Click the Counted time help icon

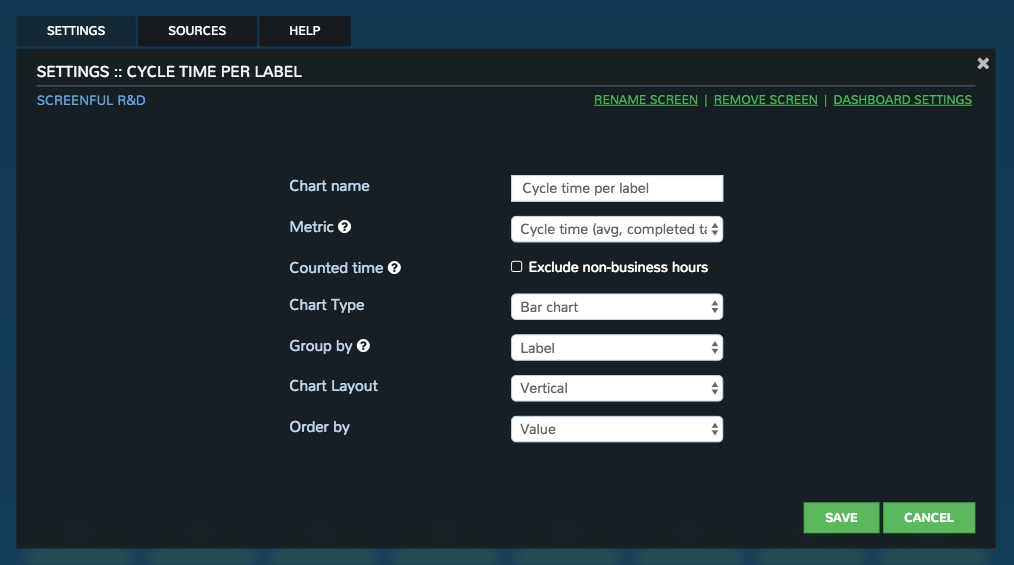pos(394,268)
